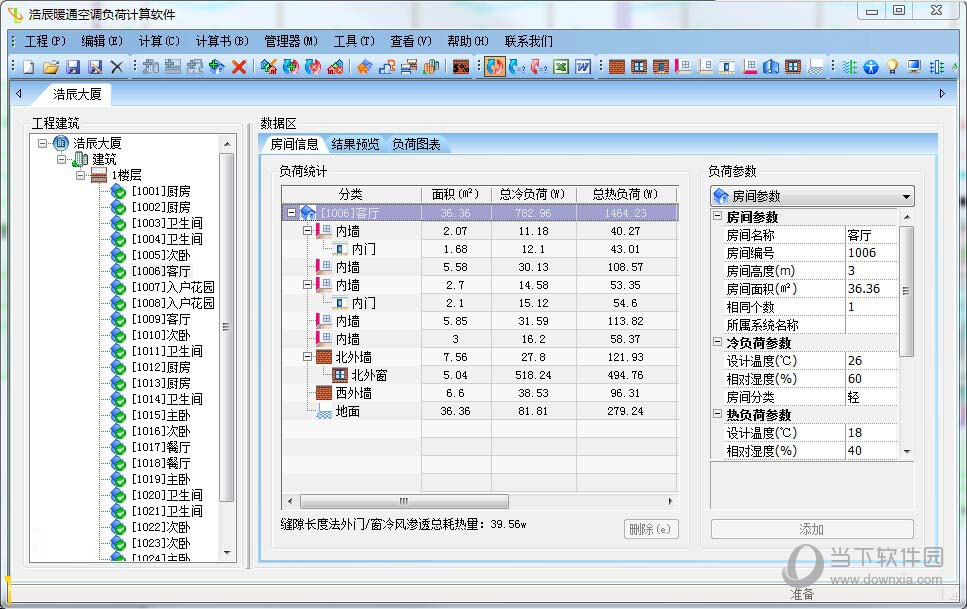Click the city buildings toolbar icon

[431, 67]
